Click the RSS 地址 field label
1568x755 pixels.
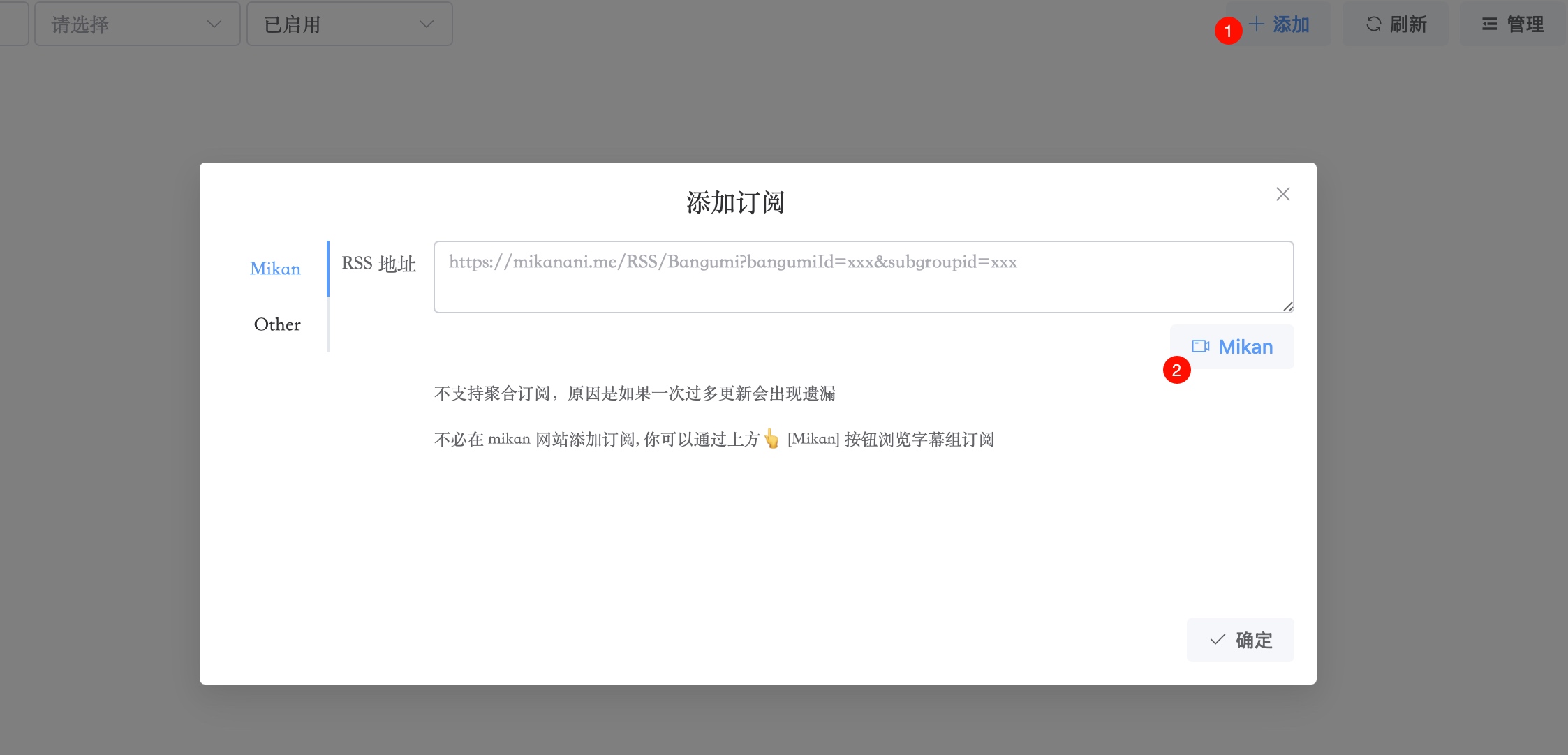(379, 264)
